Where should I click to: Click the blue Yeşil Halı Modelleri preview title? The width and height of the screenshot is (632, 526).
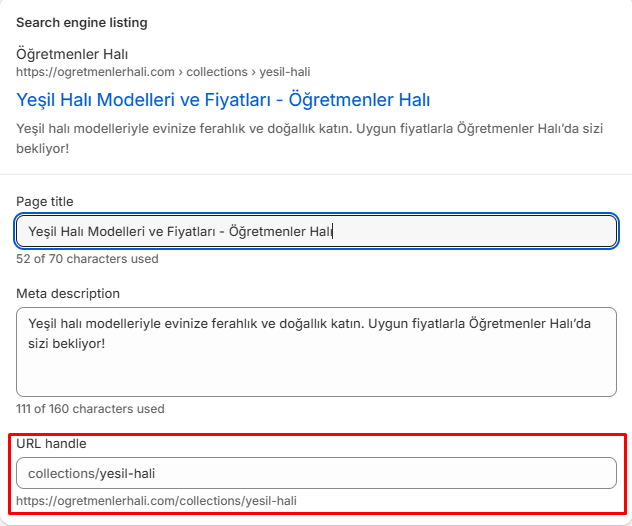coord(223,100)
